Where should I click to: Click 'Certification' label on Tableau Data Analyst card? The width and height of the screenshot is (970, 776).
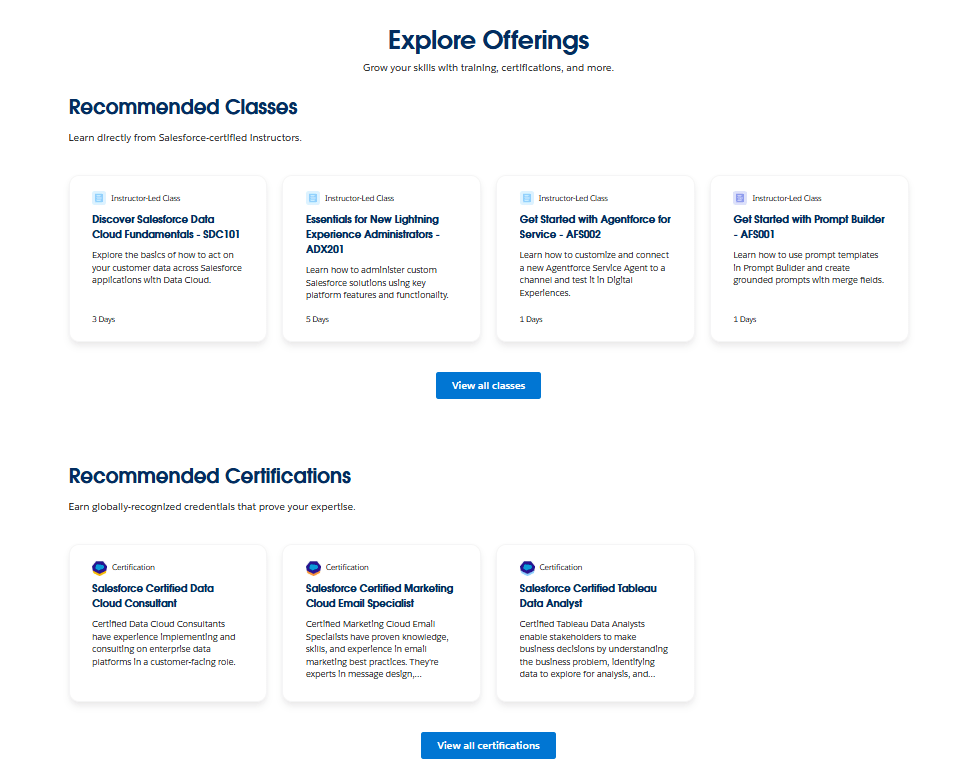click(560, 567)
